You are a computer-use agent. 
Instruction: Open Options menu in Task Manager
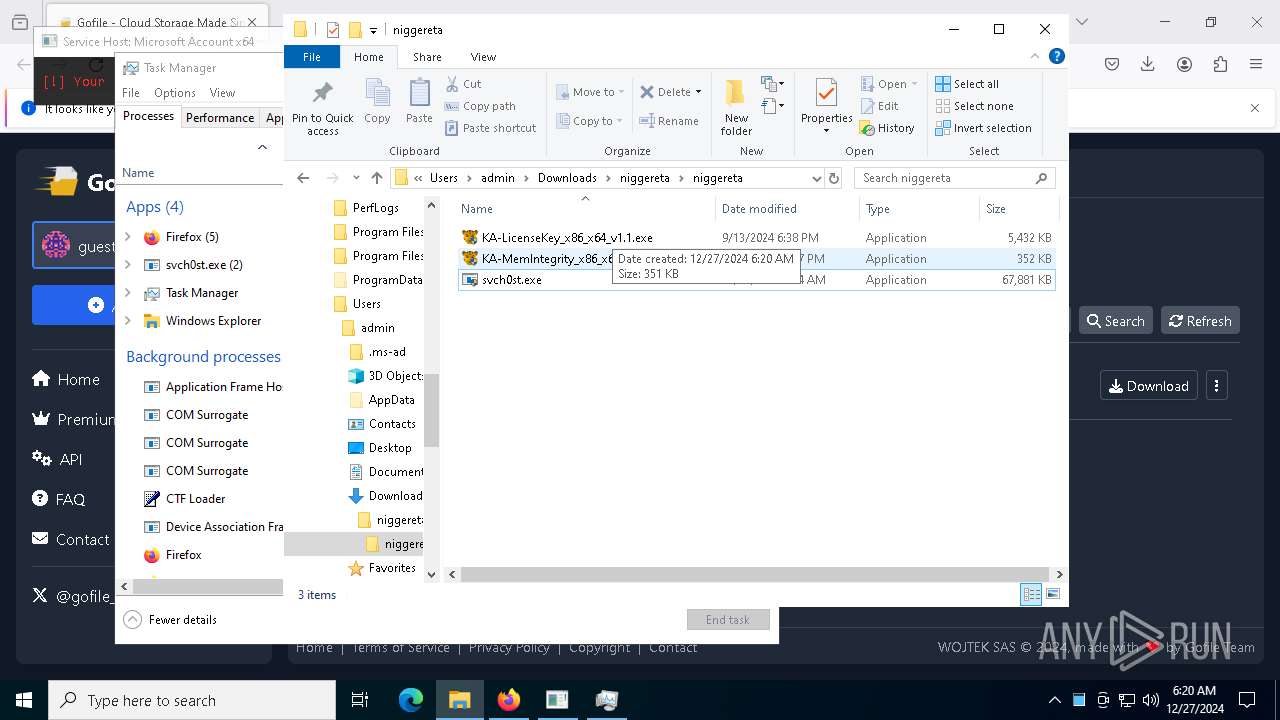pyautogui.click(x=174, y=92)
